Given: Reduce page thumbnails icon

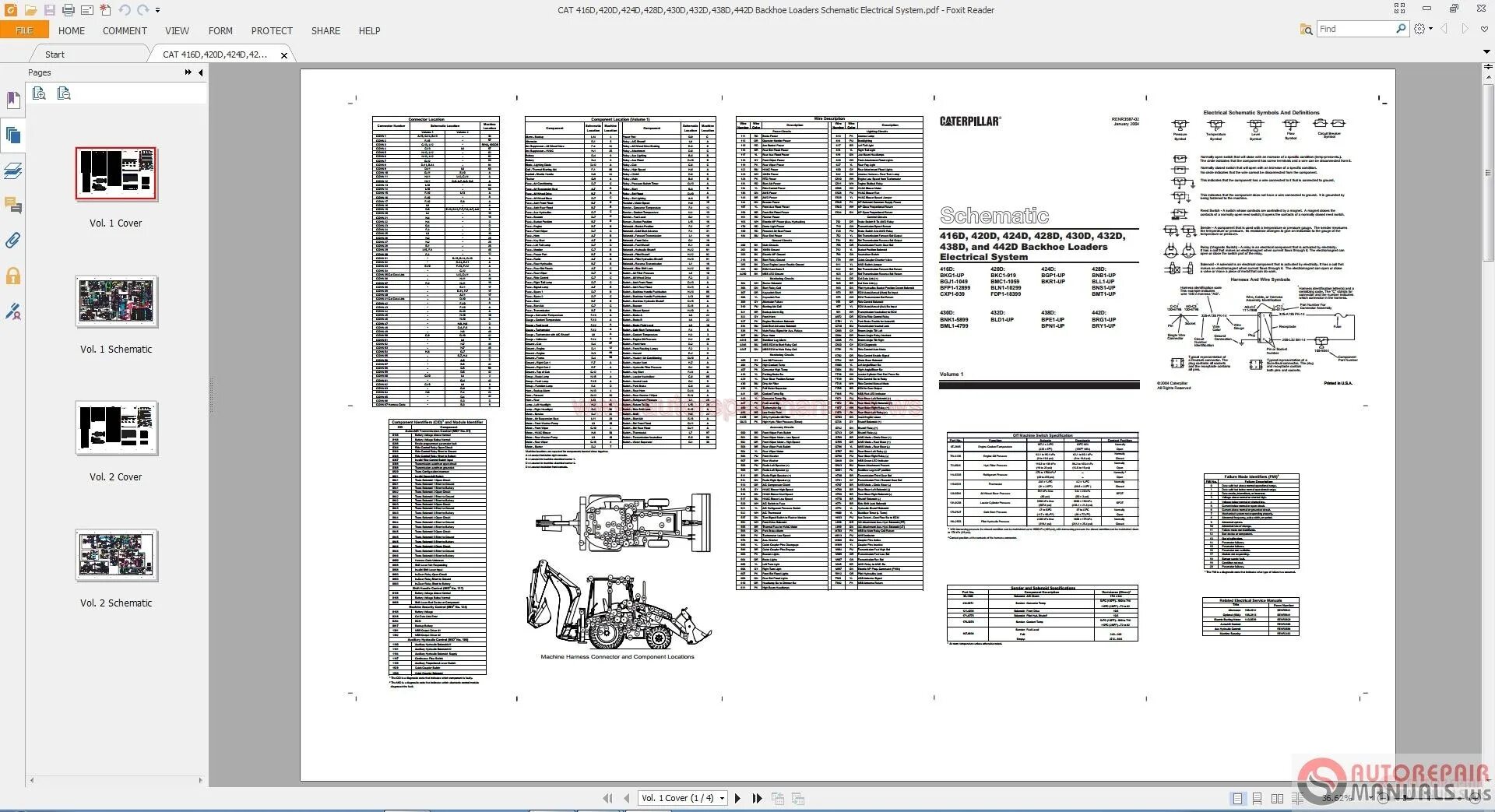Looking at the screenshot, I should pos(64,93).
